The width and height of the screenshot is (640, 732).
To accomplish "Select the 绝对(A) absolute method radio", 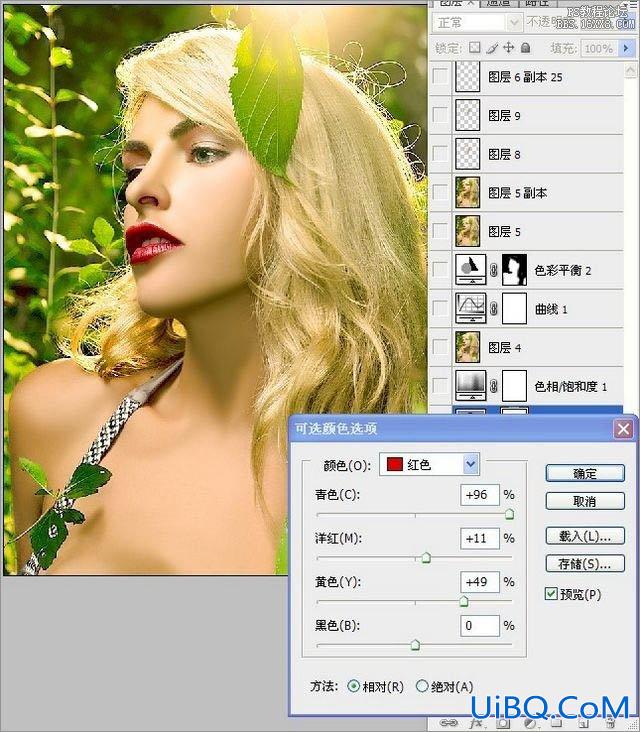I will pos(422,686).
